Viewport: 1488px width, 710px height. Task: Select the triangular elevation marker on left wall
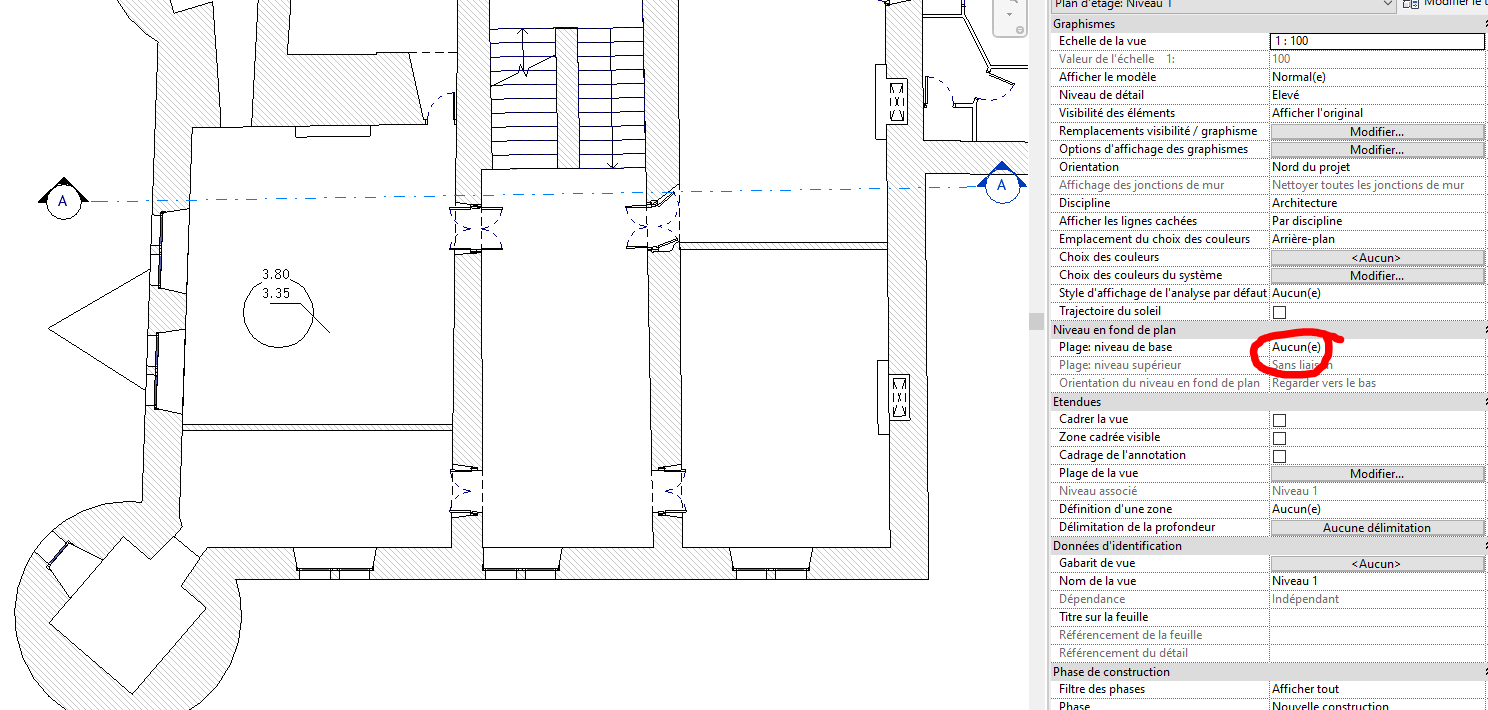[98, 328]
